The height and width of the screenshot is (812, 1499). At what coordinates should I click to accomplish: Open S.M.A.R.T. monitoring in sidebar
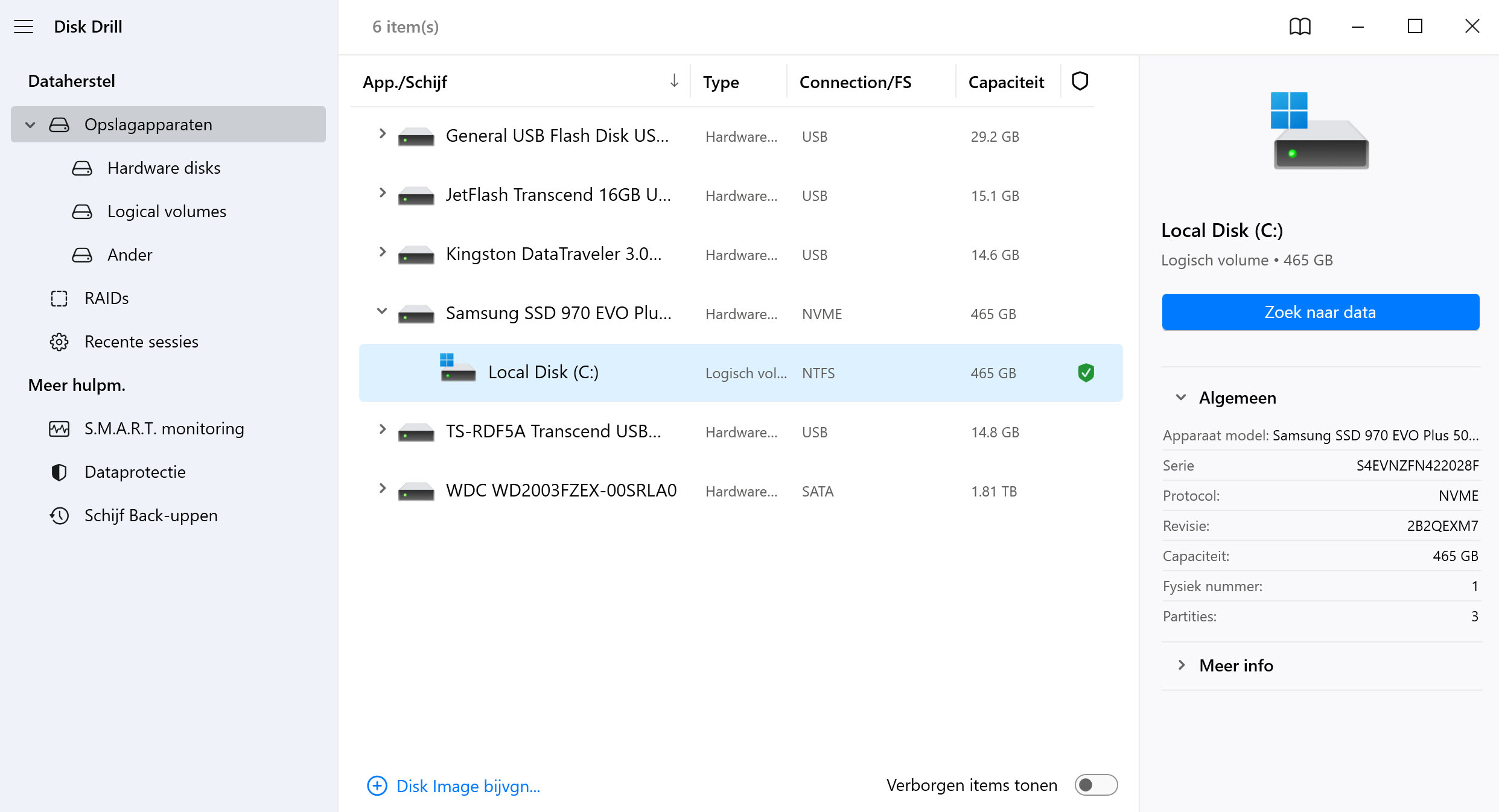[164, 428]
